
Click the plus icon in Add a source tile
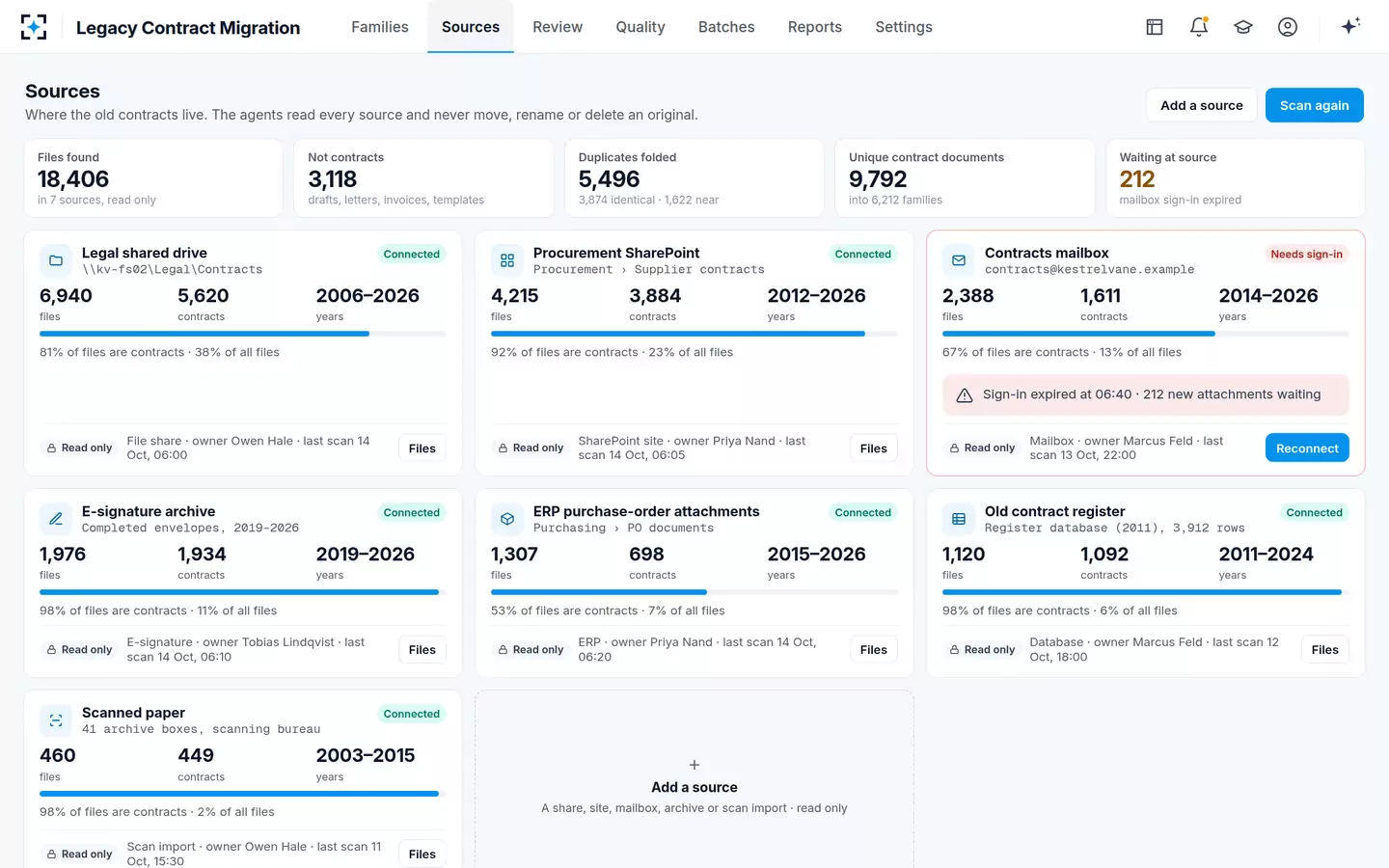(x=694, y=765)
